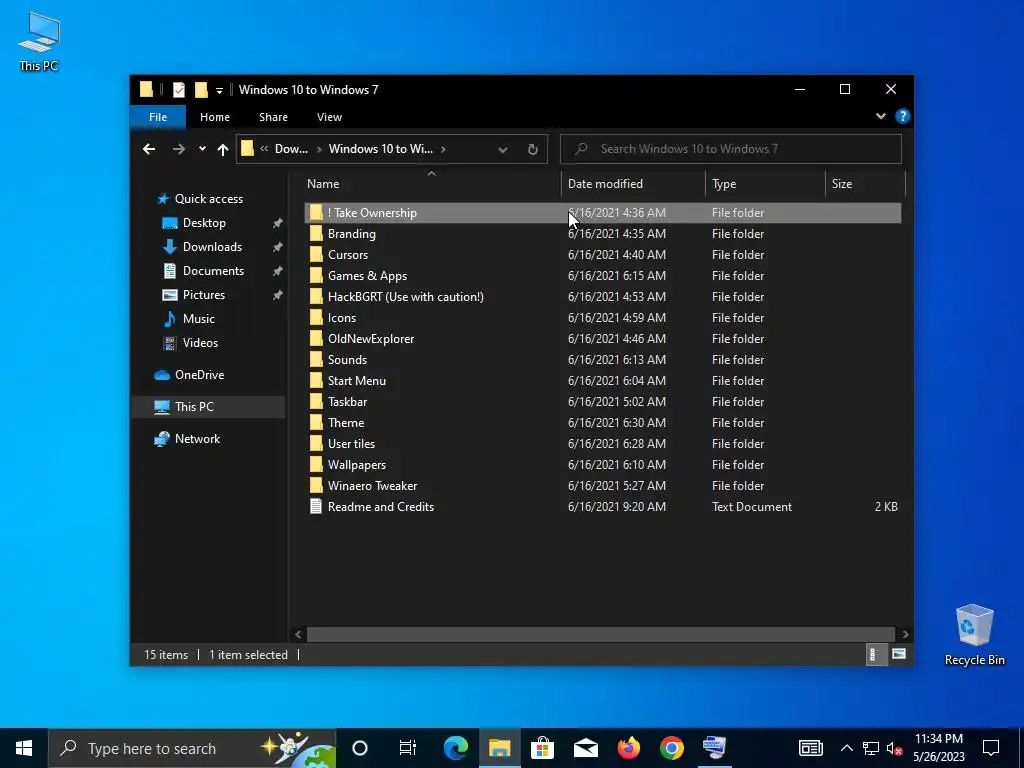Open Windows Start menu

[x=24, y=748]
